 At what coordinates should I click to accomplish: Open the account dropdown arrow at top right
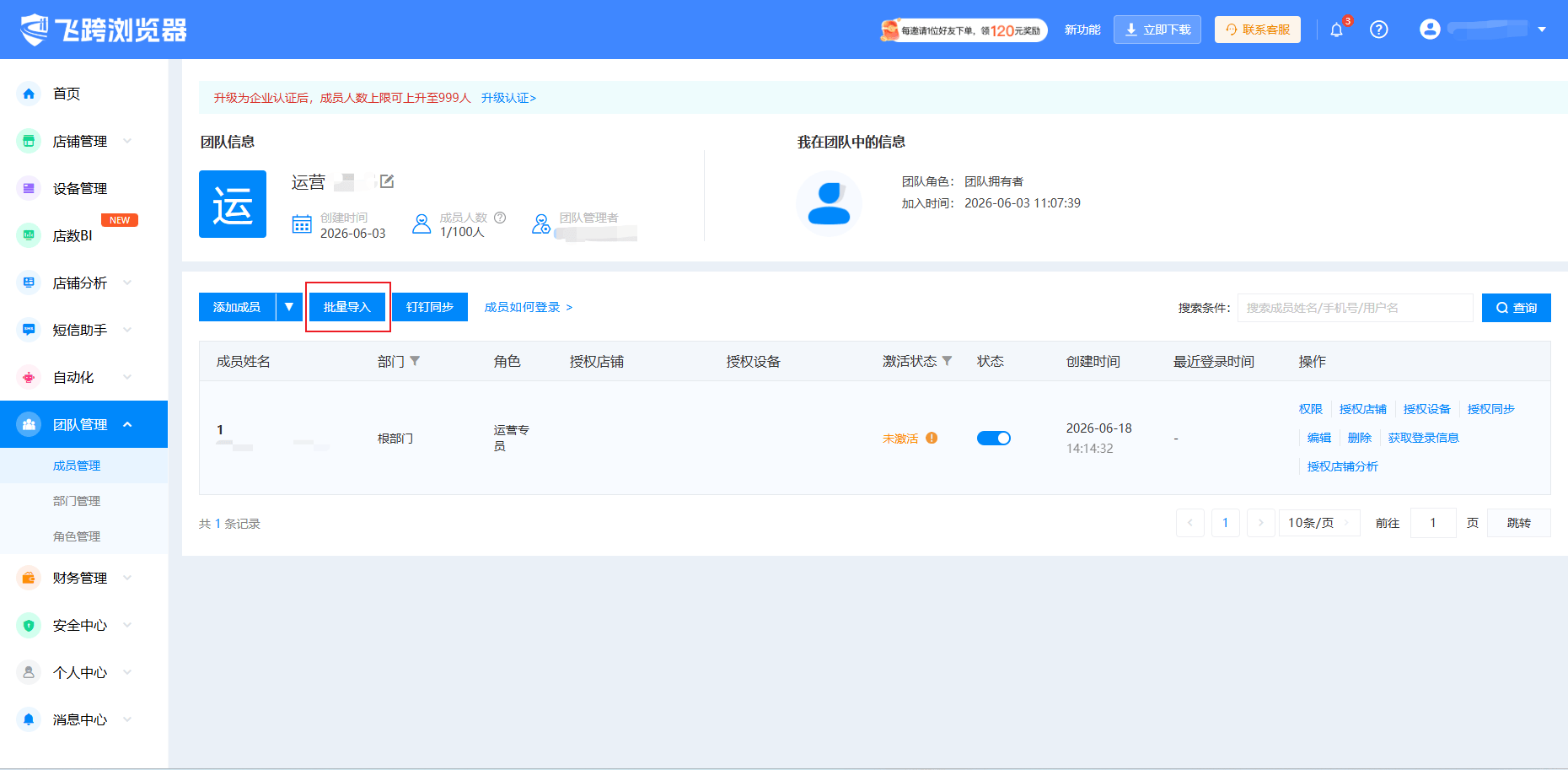pyautogui.click(x=1542, y=30)
